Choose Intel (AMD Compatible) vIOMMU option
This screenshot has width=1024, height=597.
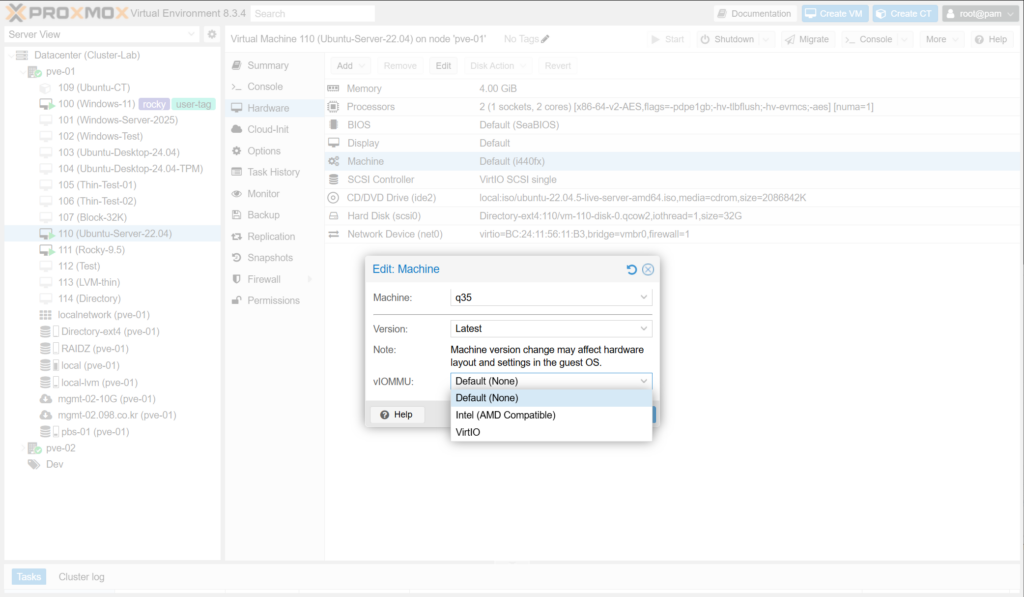tap(505, 415)
